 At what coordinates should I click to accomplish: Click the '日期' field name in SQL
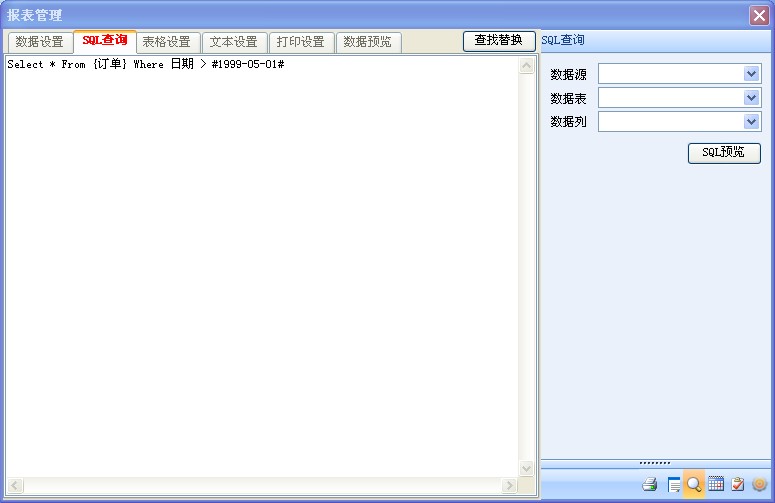182,64
